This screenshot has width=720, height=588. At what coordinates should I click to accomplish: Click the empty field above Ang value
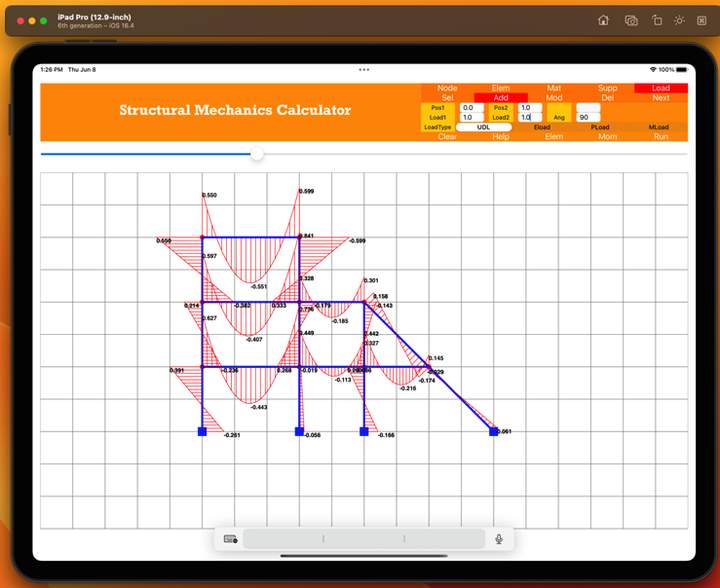588,107
